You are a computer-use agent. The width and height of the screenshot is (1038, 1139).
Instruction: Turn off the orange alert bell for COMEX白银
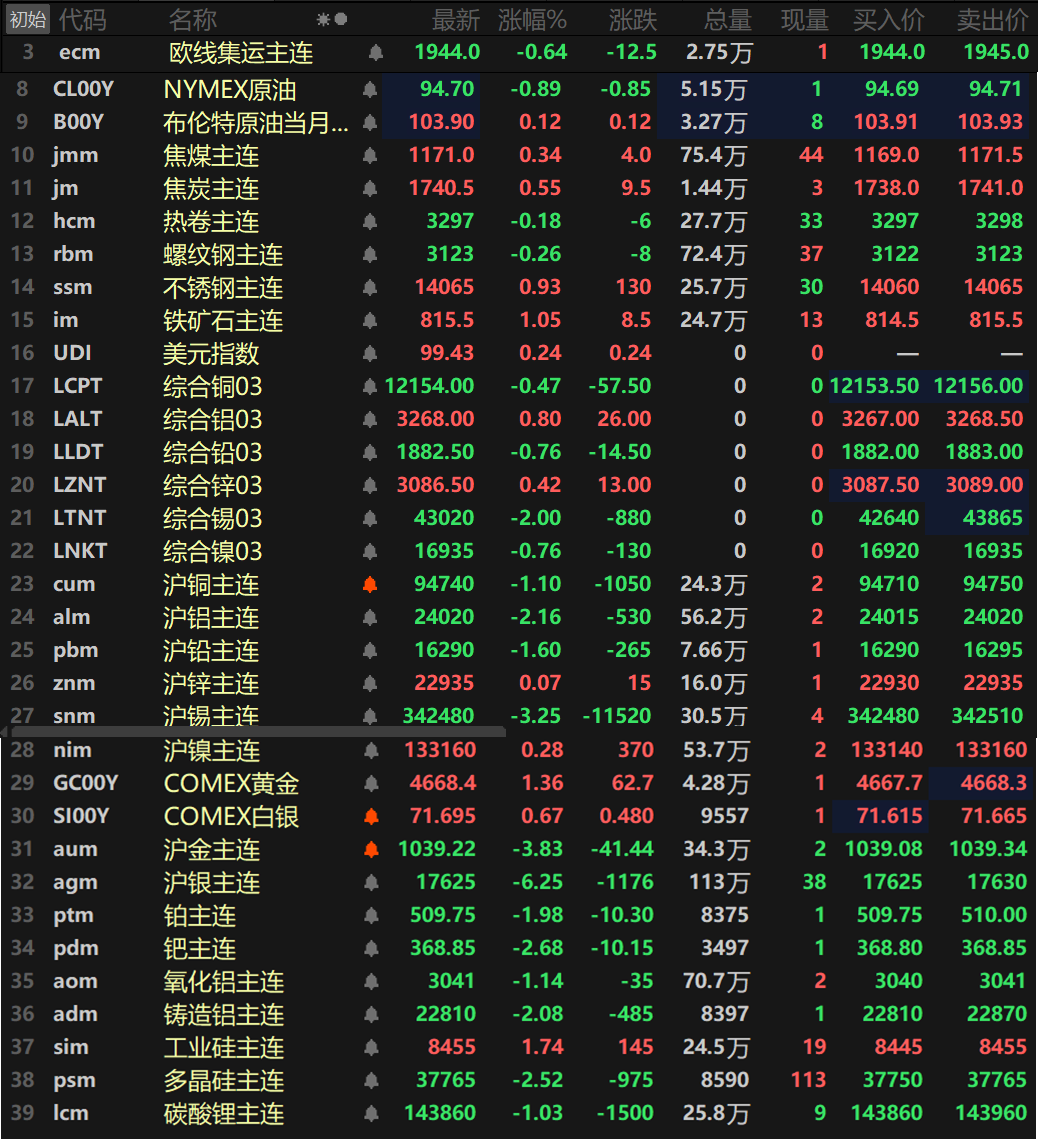pyautogui.click(x=369, y=815)
